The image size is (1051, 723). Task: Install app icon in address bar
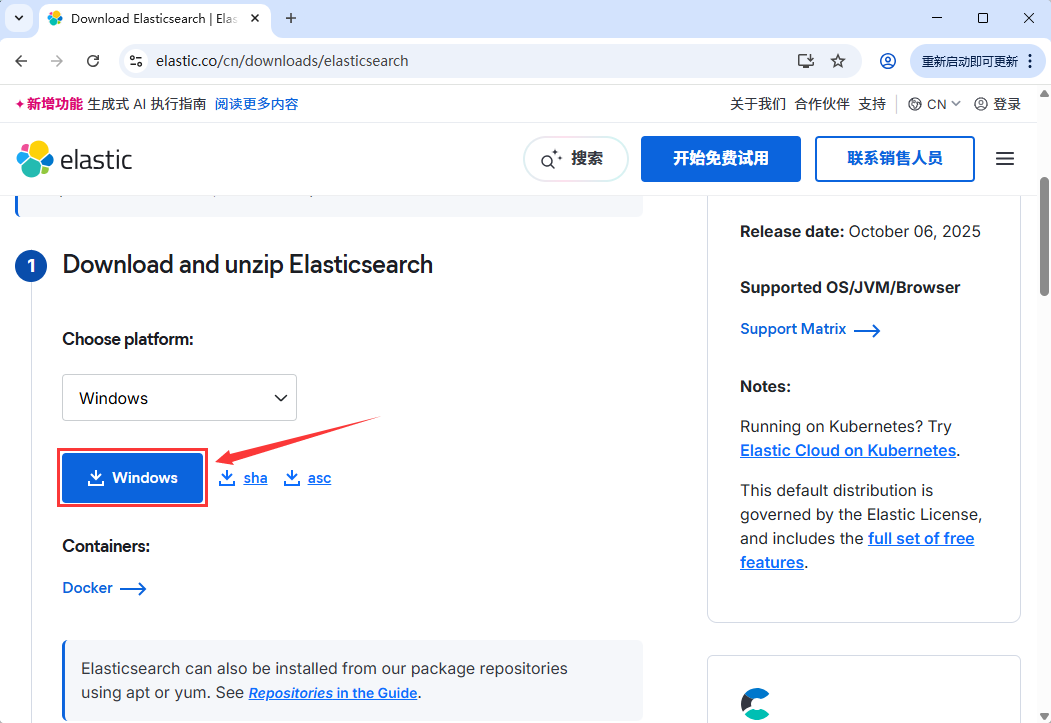pyautogui.click(x=806, y=61)
